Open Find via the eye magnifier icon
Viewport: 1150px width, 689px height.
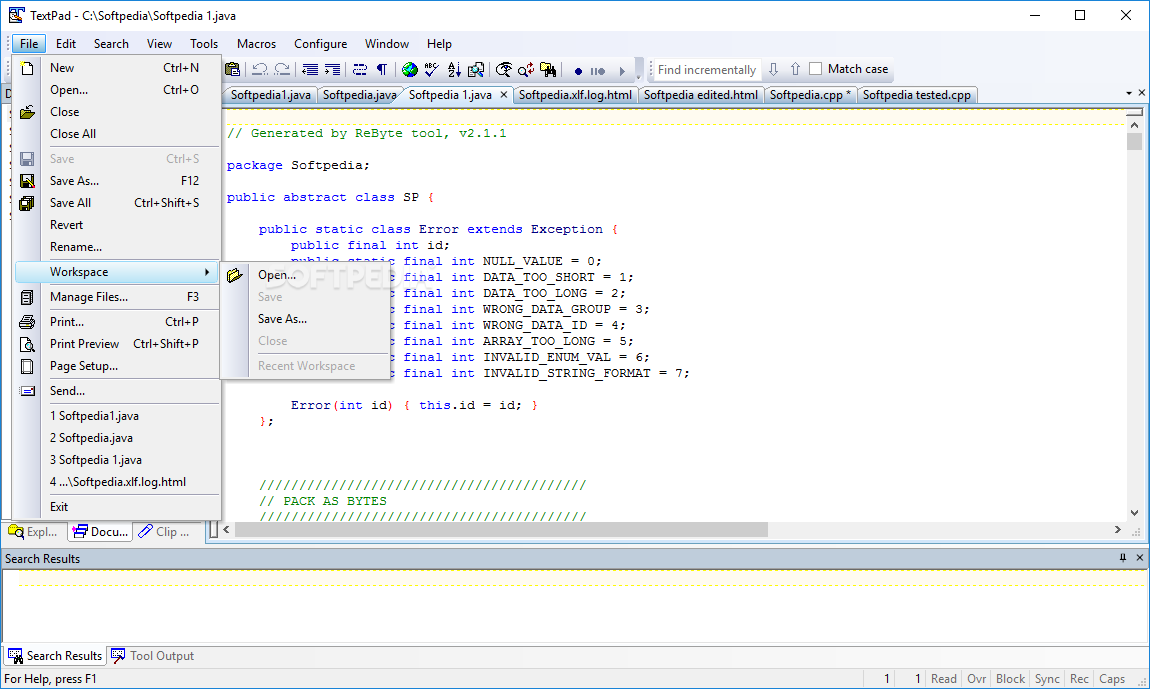[504, 69]
